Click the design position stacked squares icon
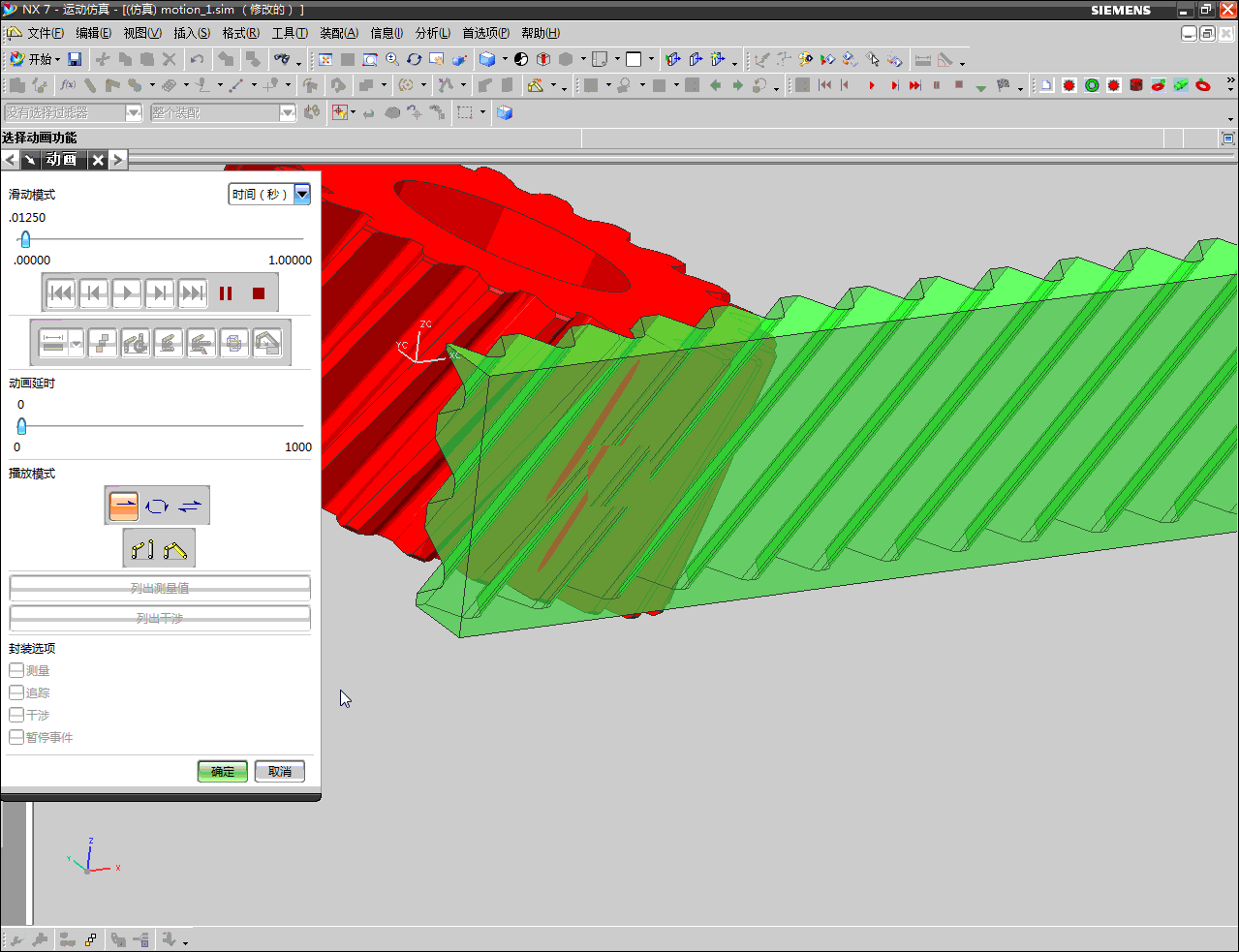Image resolution: width=1239 pixels, height=952 pixels. (x=103, y=343)
